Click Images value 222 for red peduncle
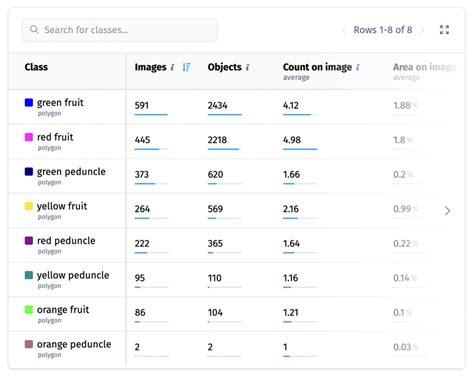Viewport: 474px width, 379px height. point(142,243)
